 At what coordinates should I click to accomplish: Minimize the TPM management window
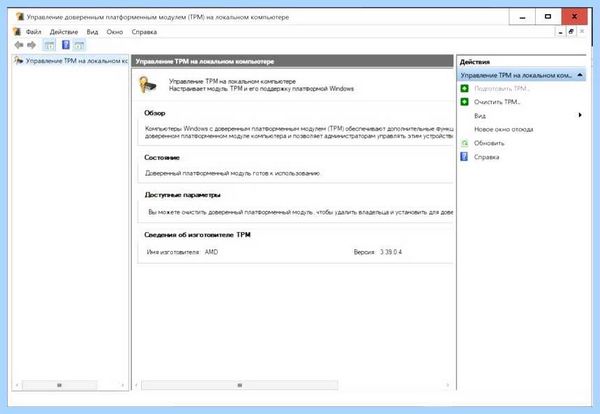[522, 16]
